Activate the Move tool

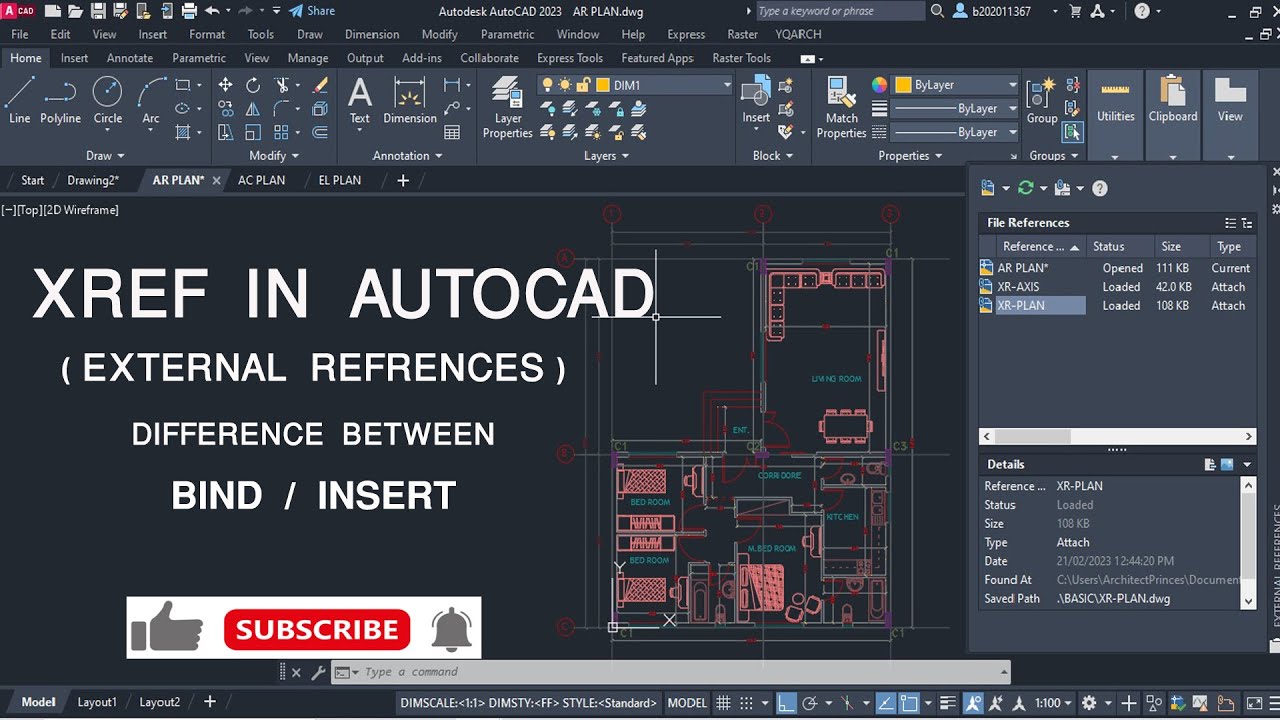click(x=225, y=85)
